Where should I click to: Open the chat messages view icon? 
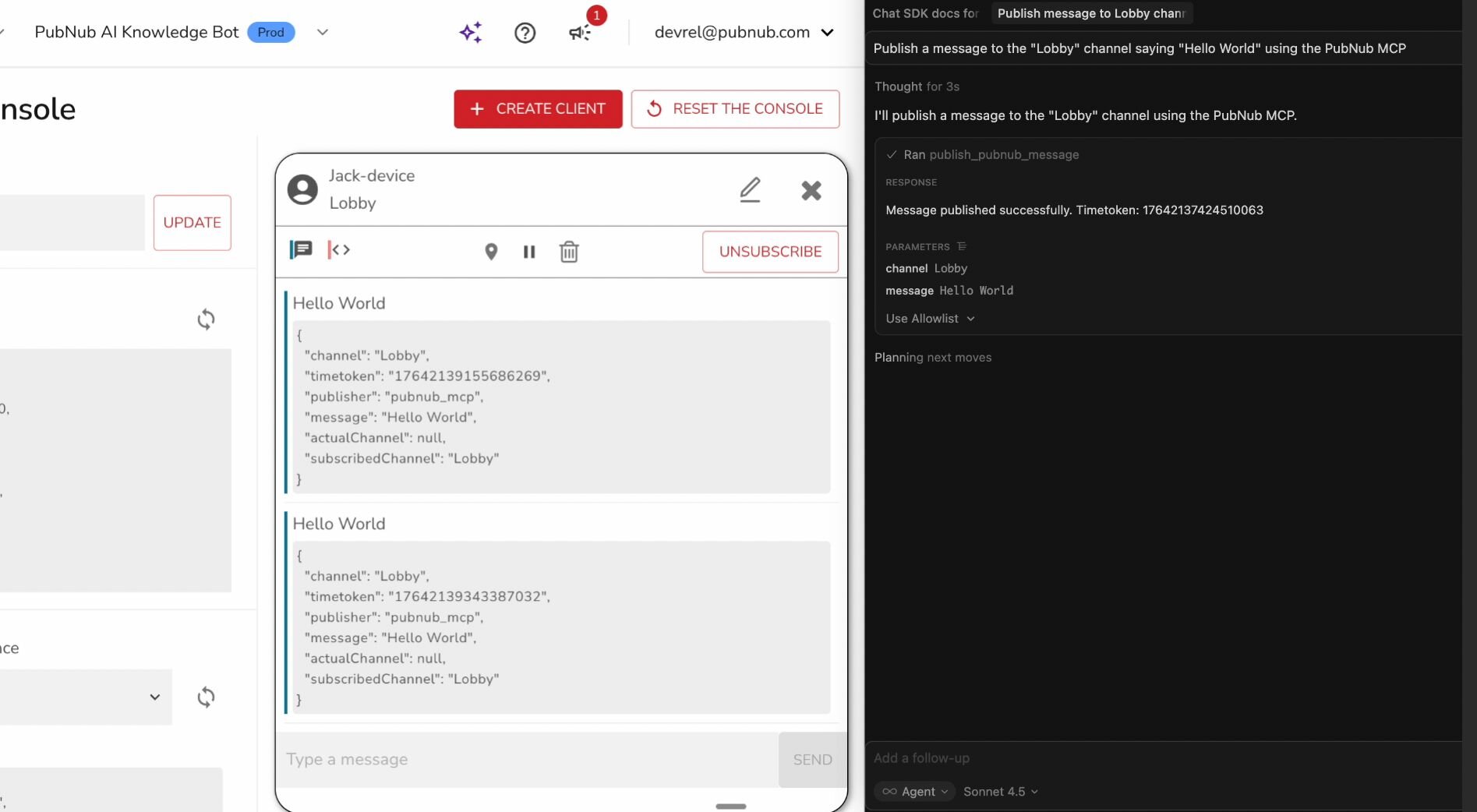tap(301, 249)
